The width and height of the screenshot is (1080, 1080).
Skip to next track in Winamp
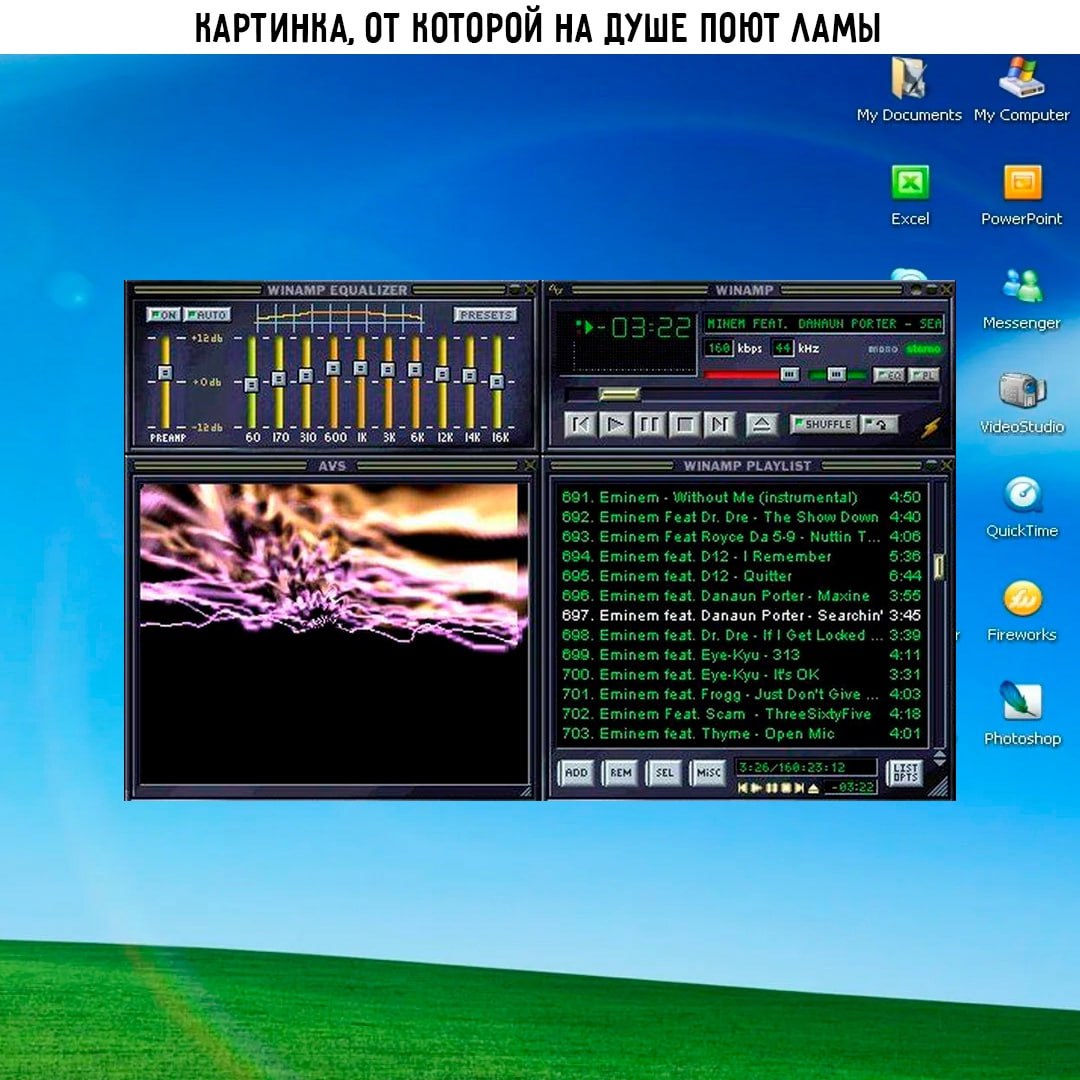point(718,424)
